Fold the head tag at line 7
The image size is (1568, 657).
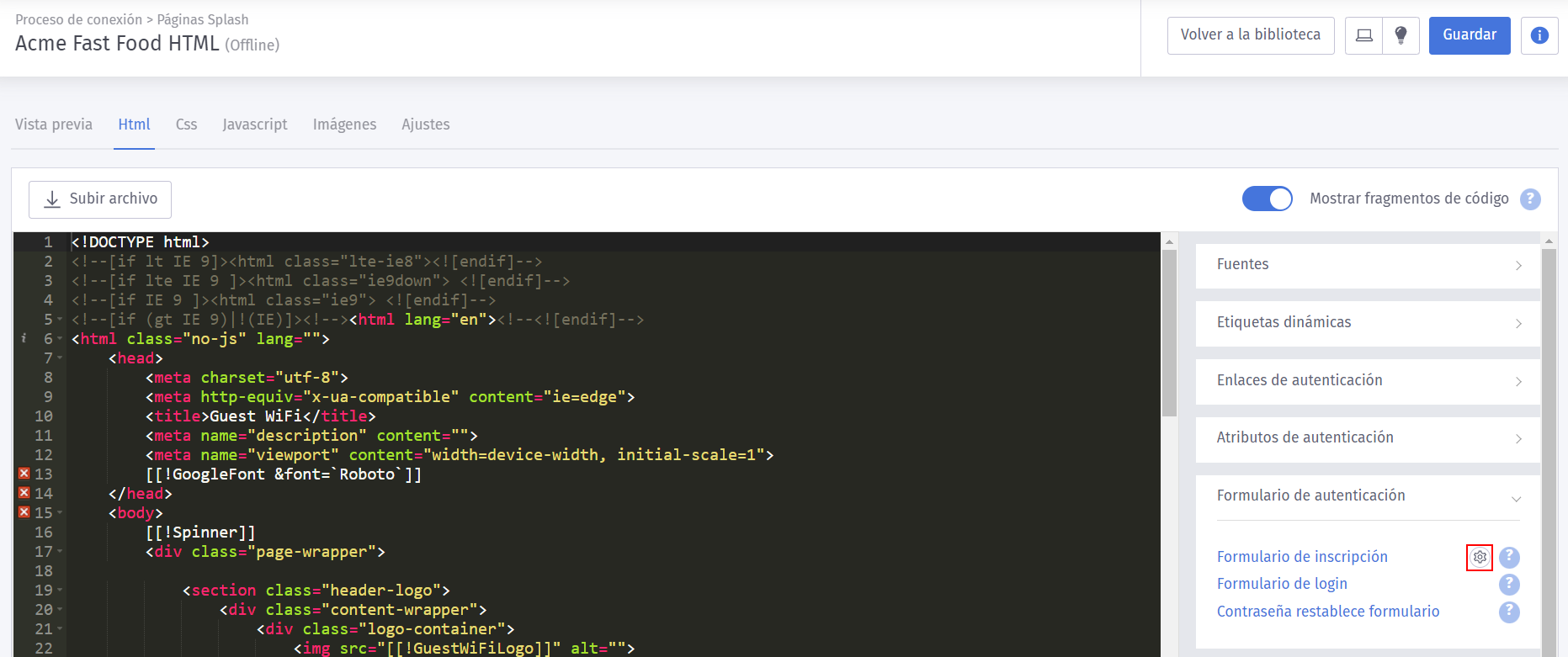coord(60,358)
